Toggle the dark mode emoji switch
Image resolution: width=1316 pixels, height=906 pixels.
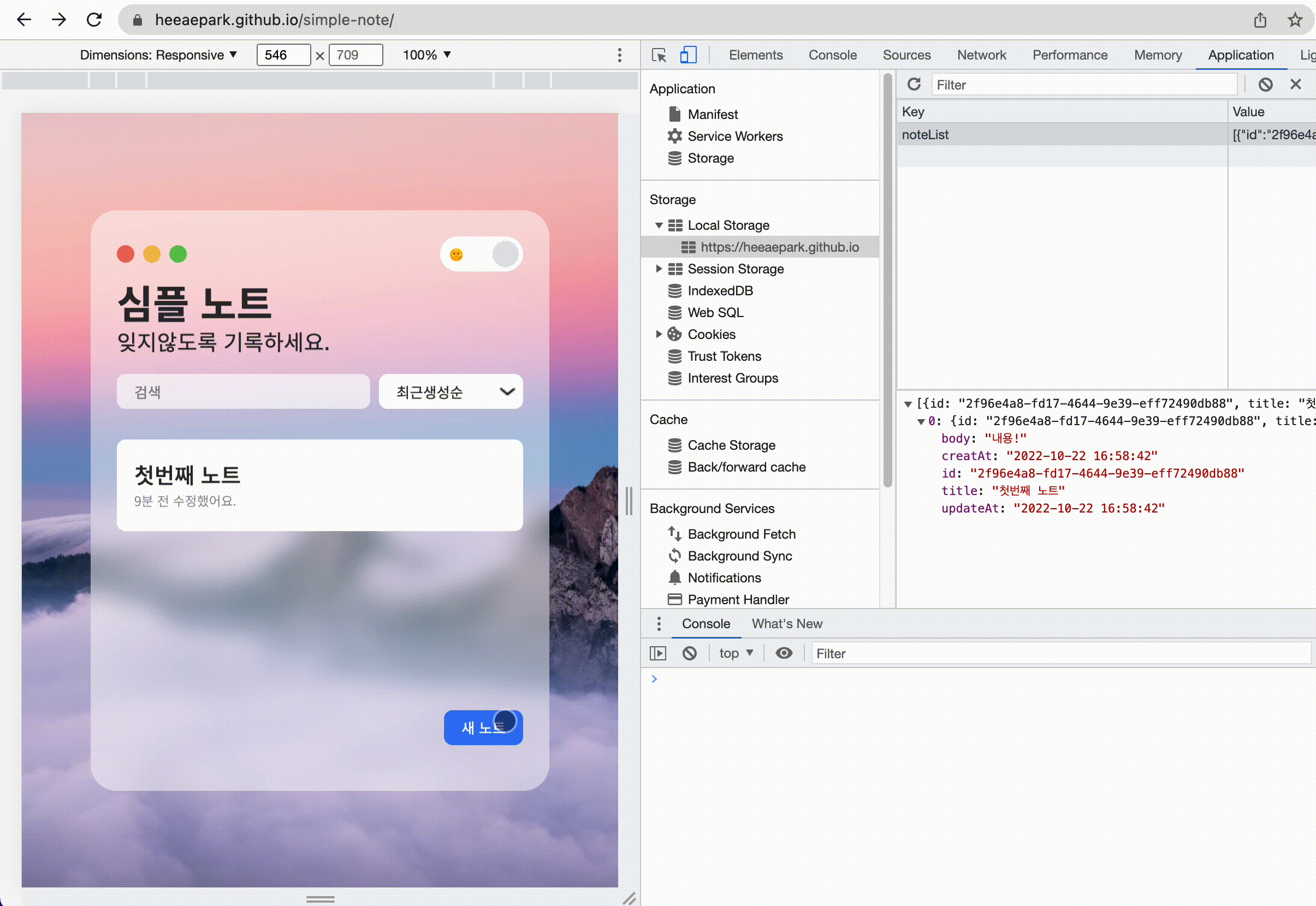481,254
